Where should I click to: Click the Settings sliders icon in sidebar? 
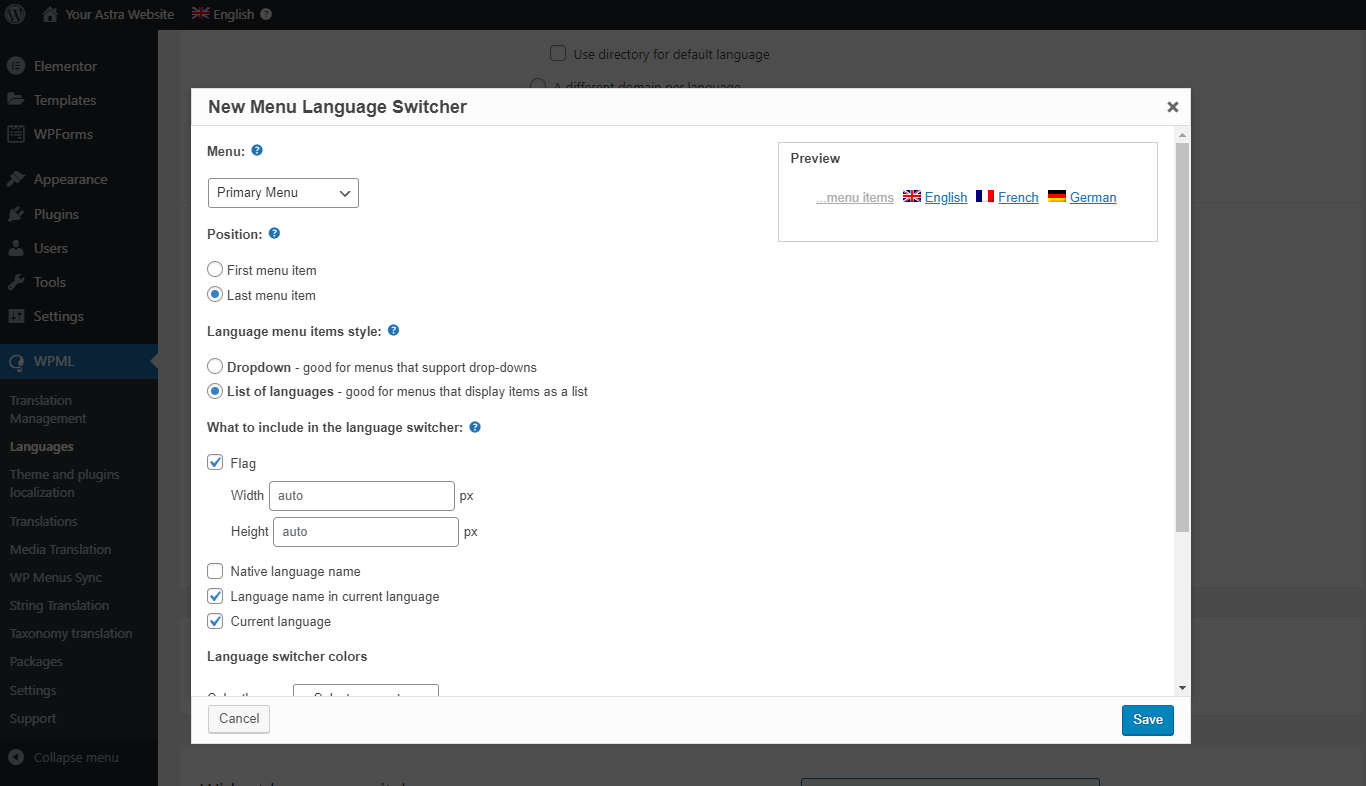point(16,316)
